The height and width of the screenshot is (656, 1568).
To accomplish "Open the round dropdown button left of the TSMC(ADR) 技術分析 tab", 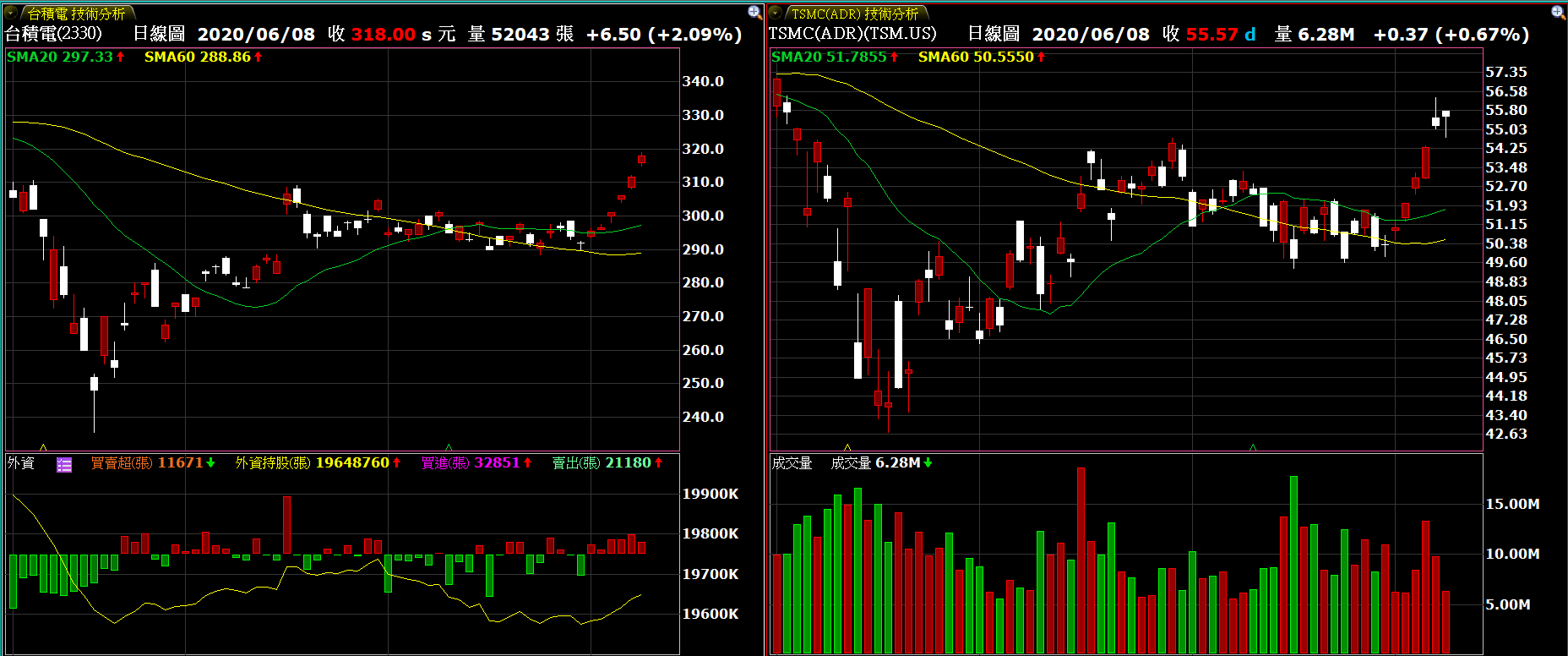I will tap(776, 13).
